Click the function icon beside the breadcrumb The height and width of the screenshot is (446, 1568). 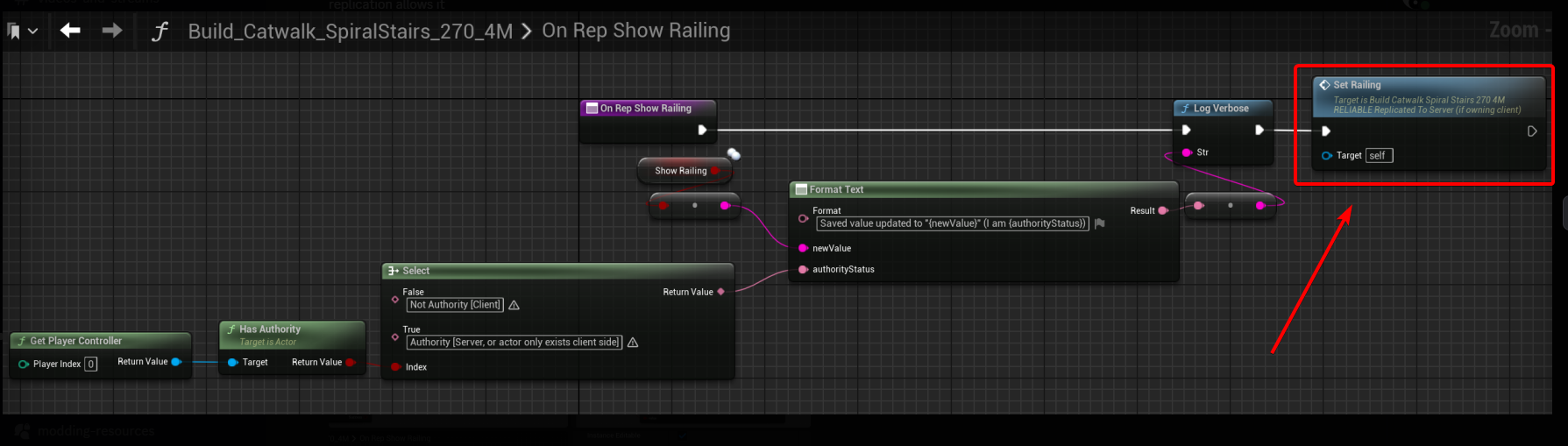click(160, 32)
